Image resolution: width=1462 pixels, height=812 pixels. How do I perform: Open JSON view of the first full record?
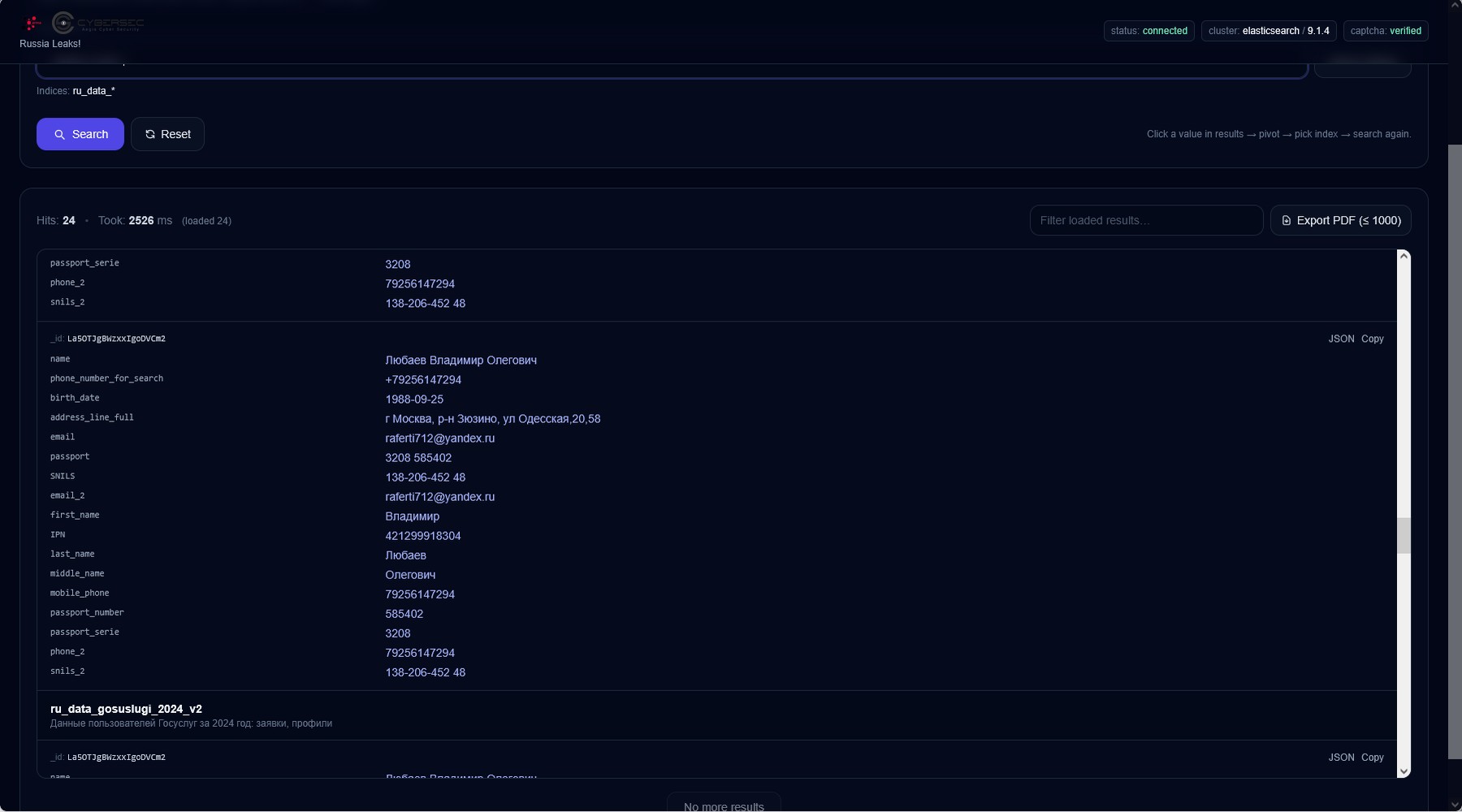[1341, 339]
